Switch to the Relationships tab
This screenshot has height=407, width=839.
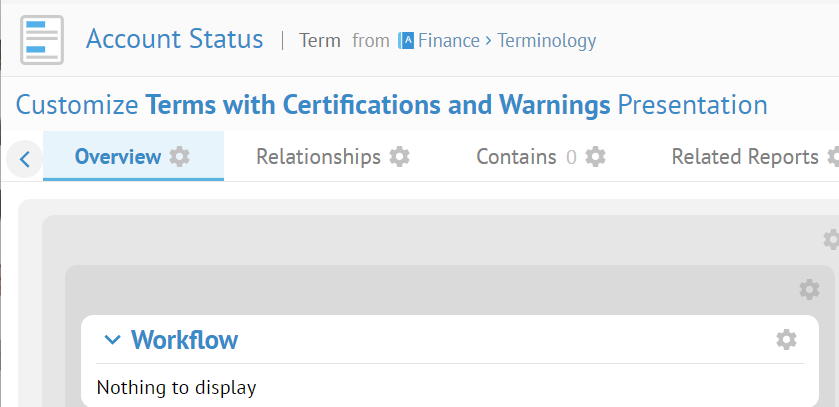click(x=318, y=157)
